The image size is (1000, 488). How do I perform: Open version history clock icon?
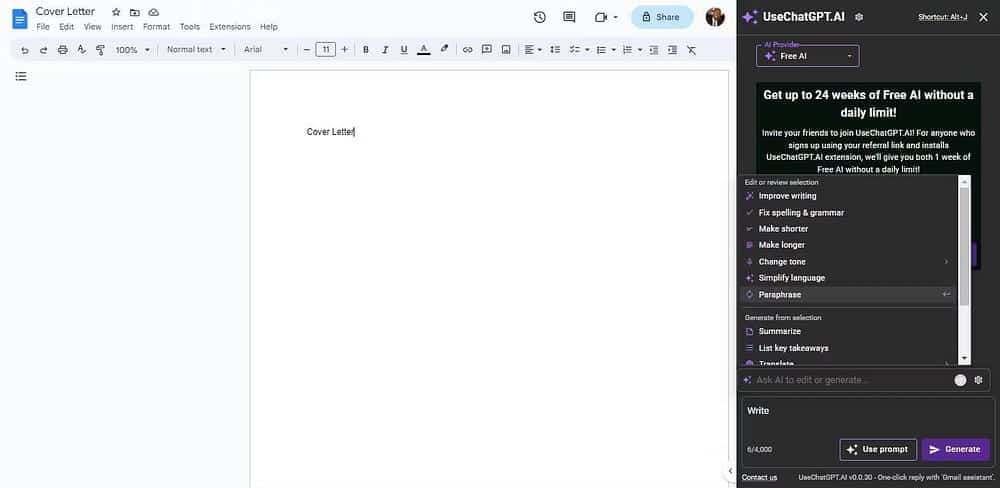(x=540, y=17)
